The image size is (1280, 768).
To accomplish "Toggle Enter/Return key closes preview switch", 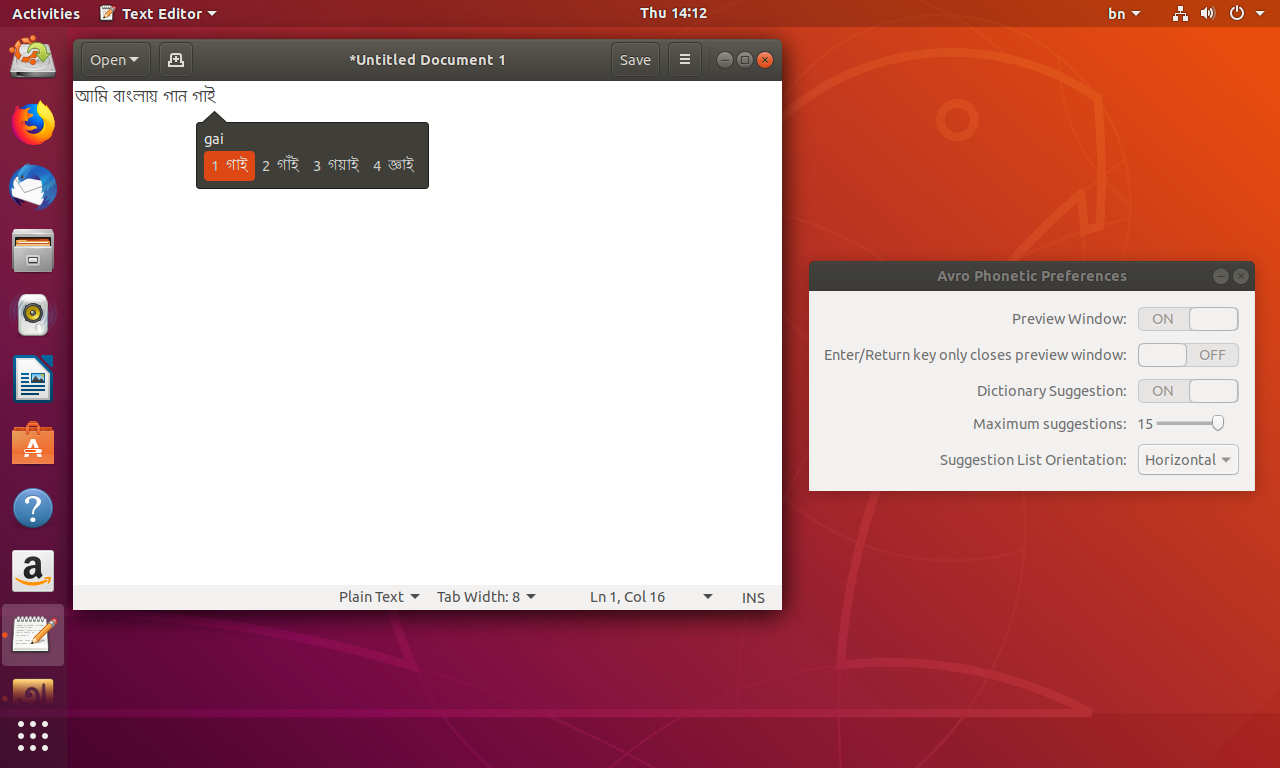I will pos(1188,355).
